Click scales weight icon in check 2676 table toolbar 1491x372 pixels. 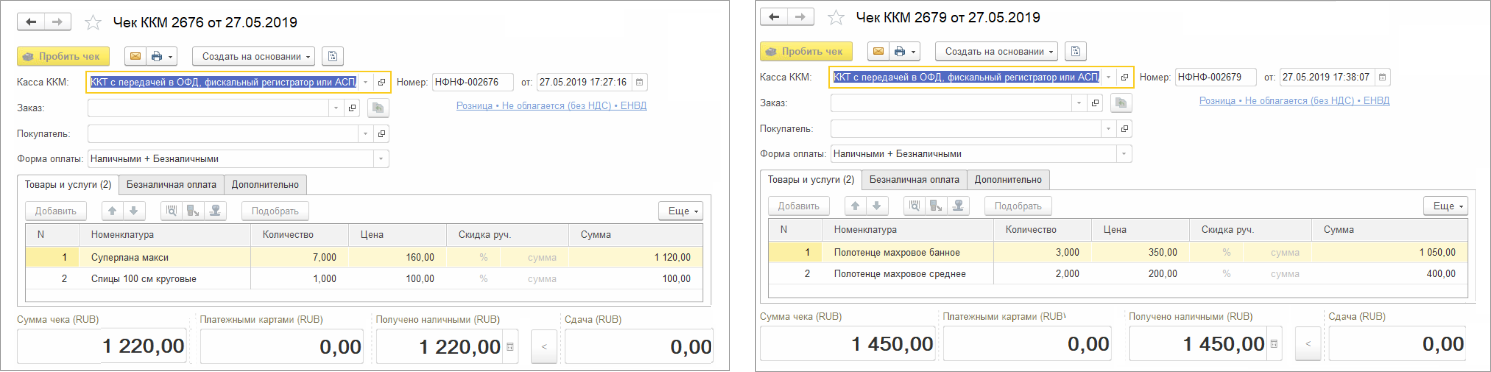click(216, 211)
